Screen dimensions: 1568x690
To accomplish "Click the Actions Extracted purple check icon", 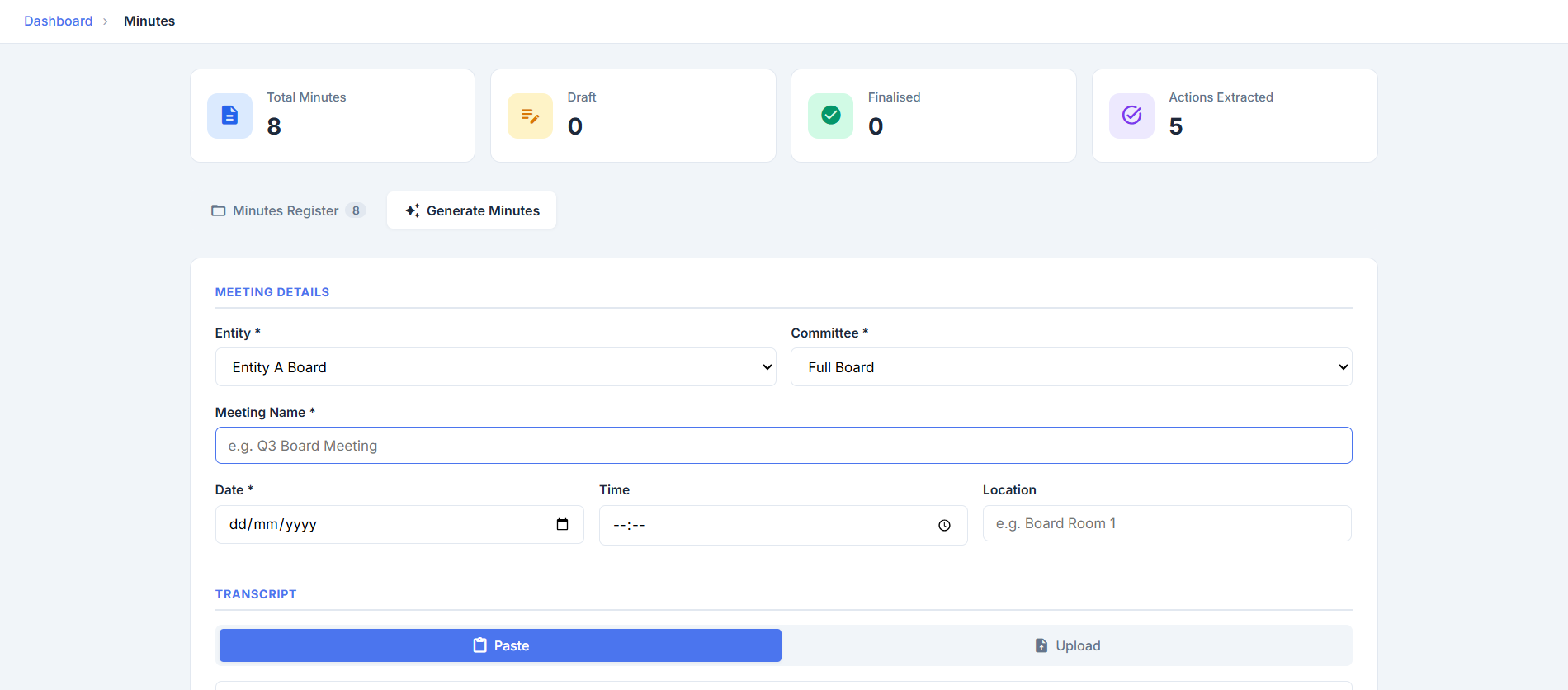I will 1131,116.
